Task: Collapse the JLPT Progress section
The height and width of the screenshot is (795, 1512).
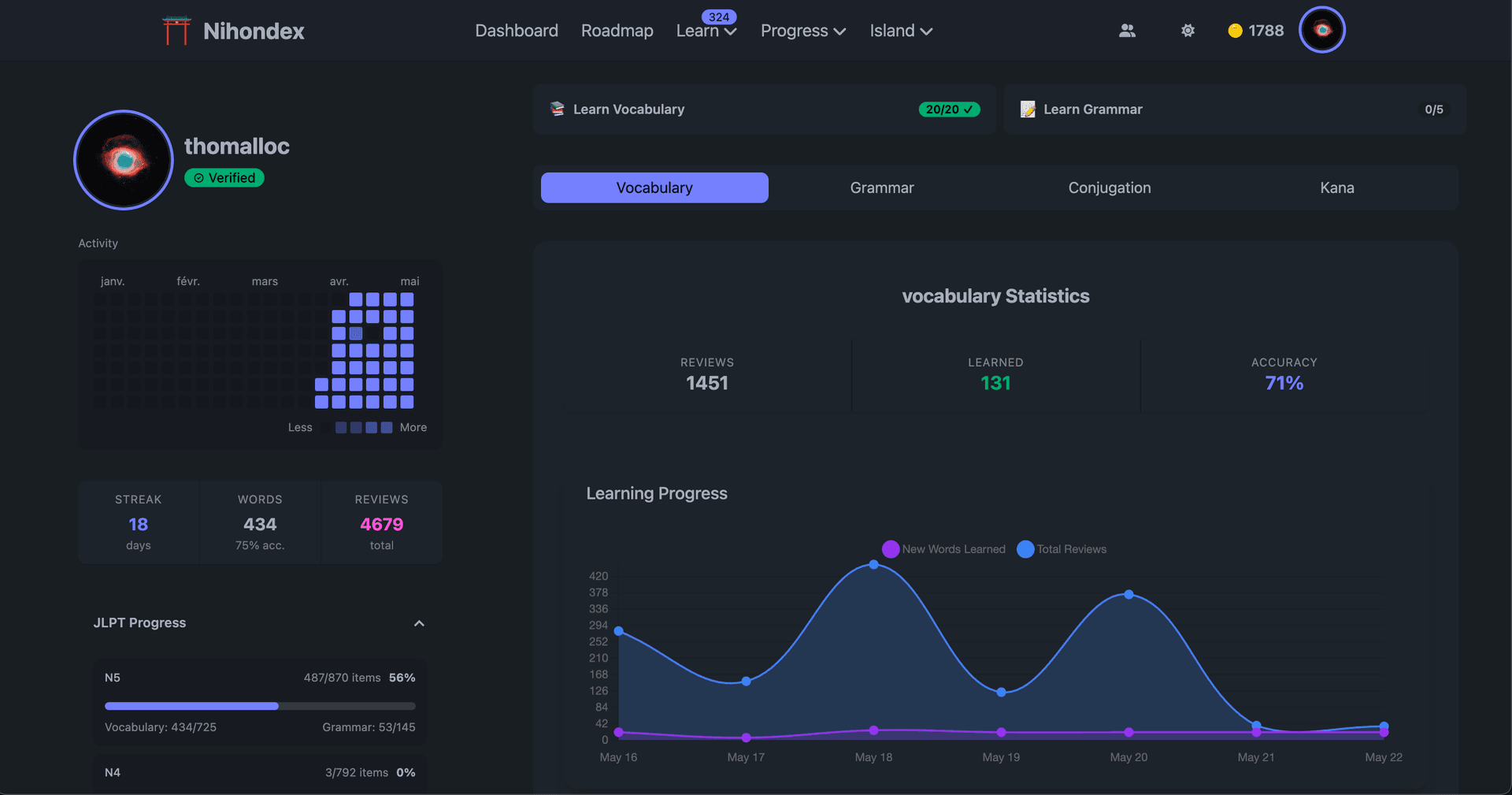Action: coord(419,623)
